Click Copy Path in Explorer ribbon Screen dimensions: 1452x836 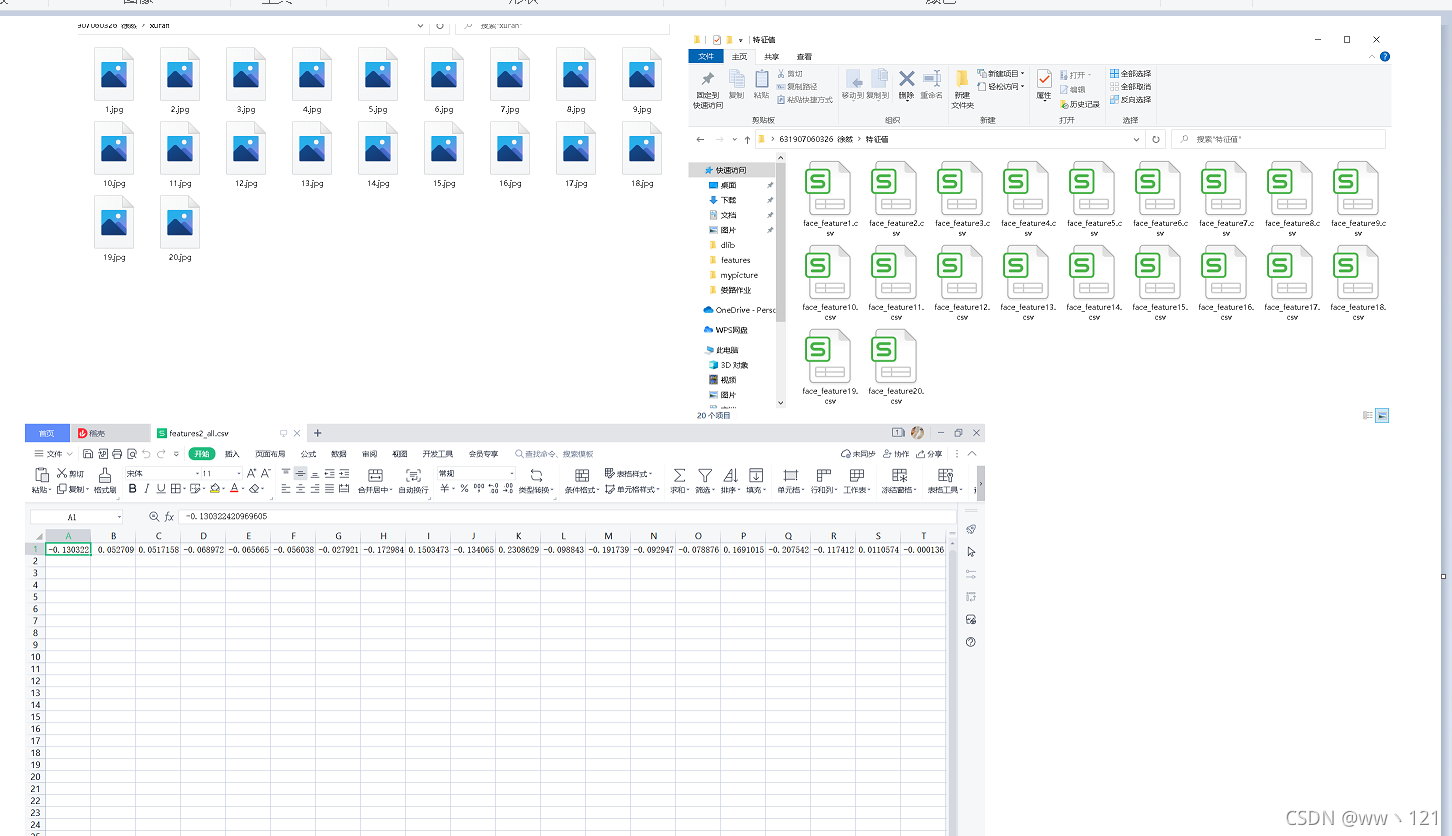pos(797,87)
